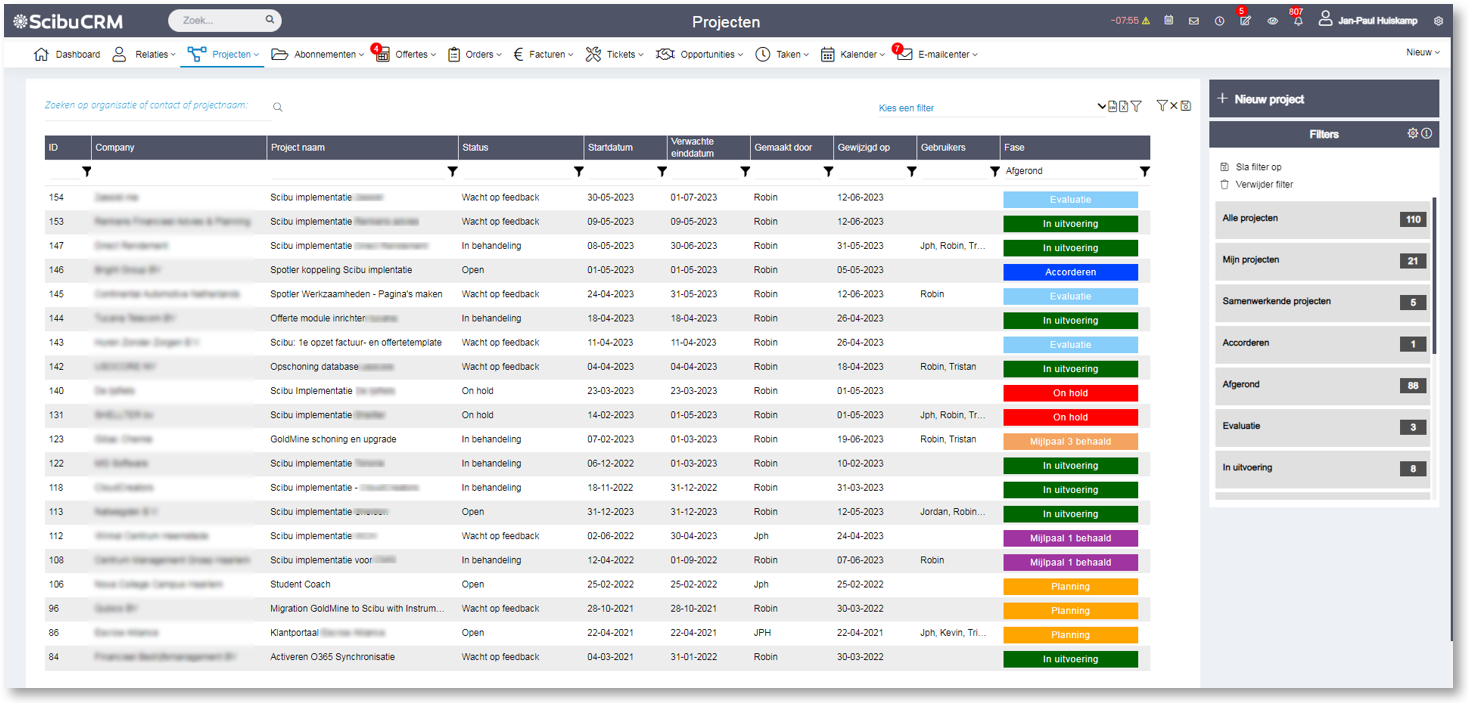The width and height of the screenshot is (1468, 703).
Task: Click the filter funnel under Gewijzigd op column
Action: click(x=911, y=172)
